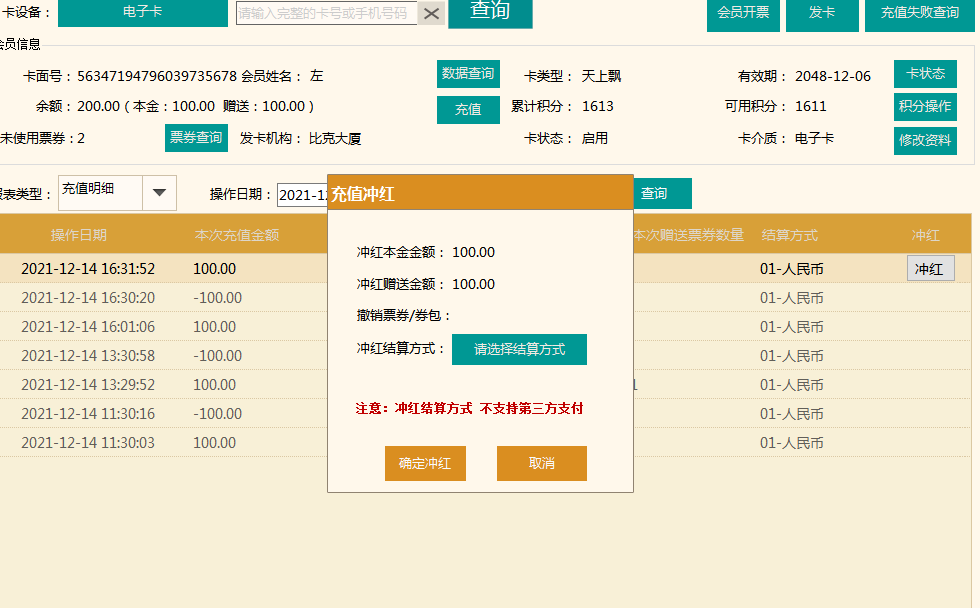Open 票券查询 coupon query

(196, 138)
